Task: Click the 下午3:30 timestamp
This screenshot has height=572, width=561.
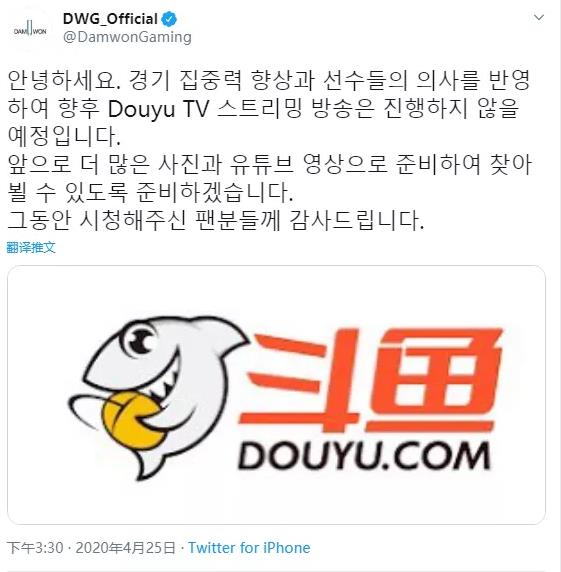Action: (35, 548)
